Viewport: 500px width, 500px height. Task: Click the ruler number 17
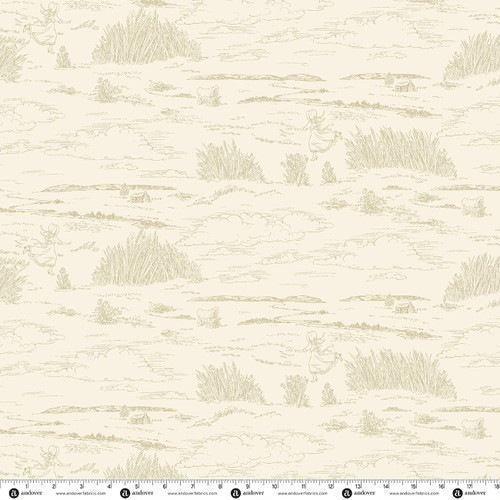[469, 486]
